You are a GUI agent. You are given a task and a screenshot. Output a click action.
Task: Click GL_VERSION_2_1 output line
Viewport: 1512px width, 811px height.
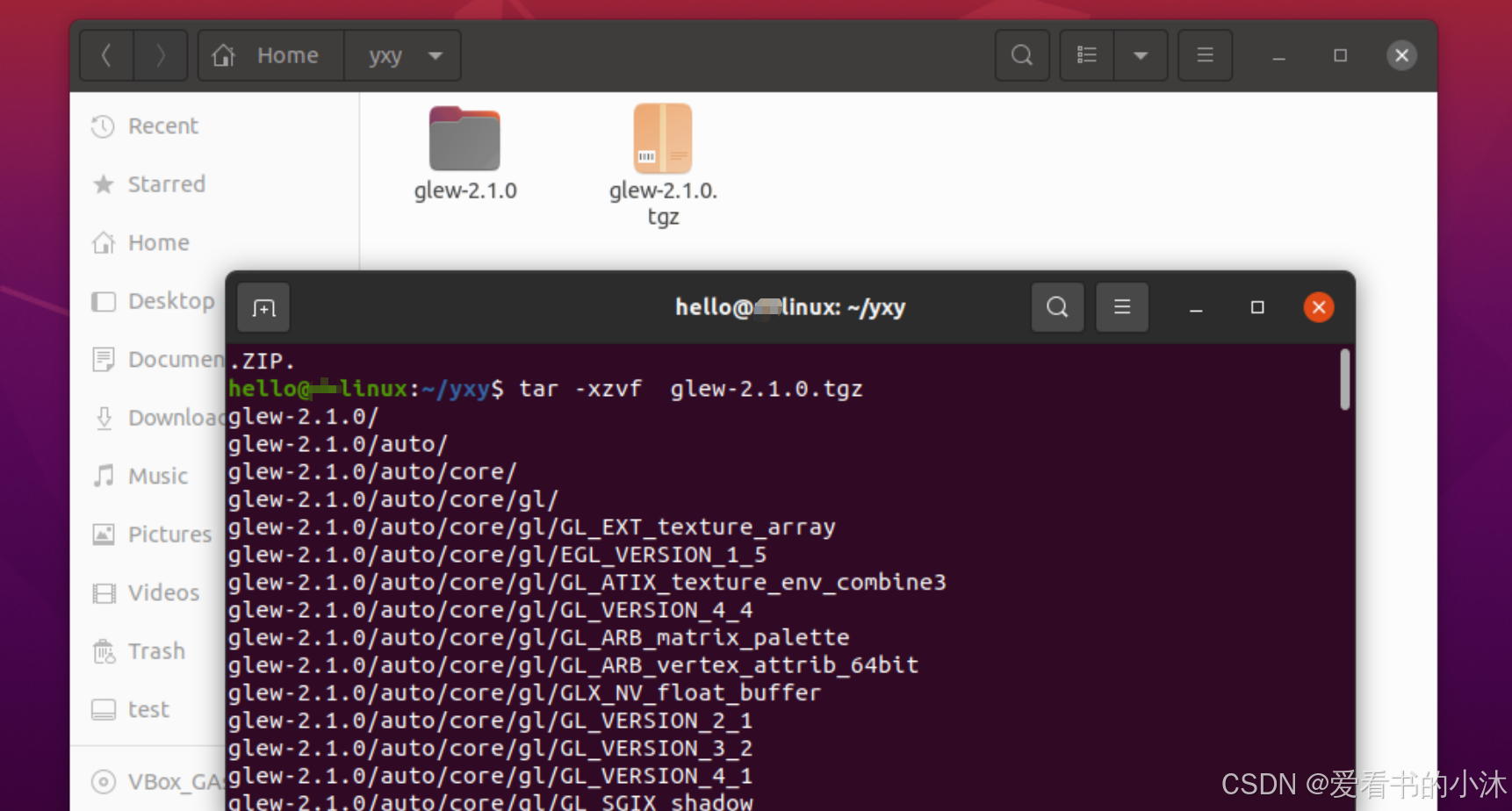[490, 721]
